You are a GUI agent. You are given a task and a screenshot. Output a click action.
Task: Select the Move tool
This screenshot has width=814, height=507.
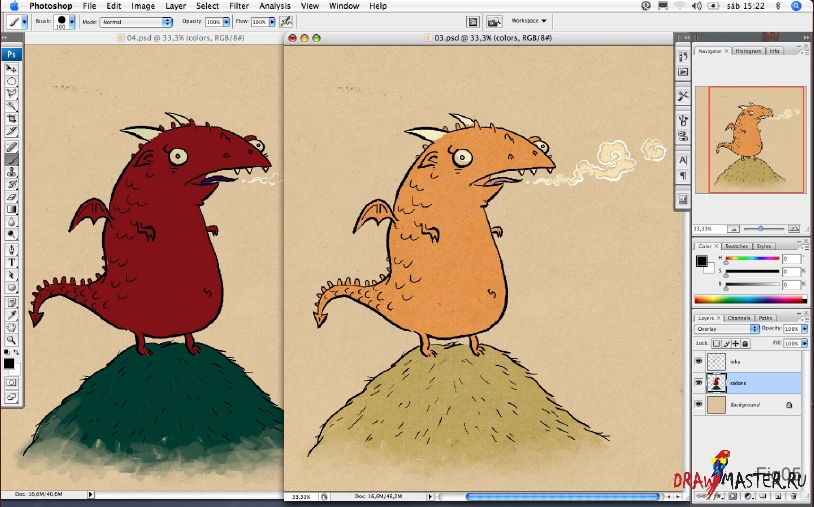(x=11, y=68)
